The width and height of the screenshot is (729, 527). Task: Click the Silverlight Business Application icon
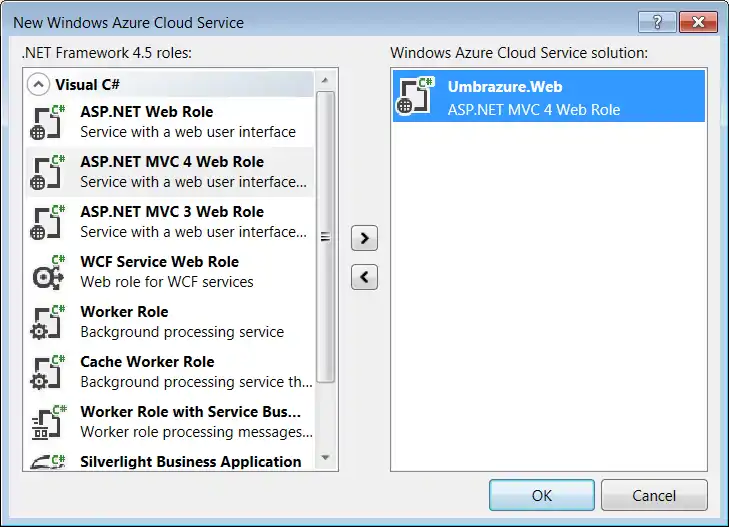point(48,461)
